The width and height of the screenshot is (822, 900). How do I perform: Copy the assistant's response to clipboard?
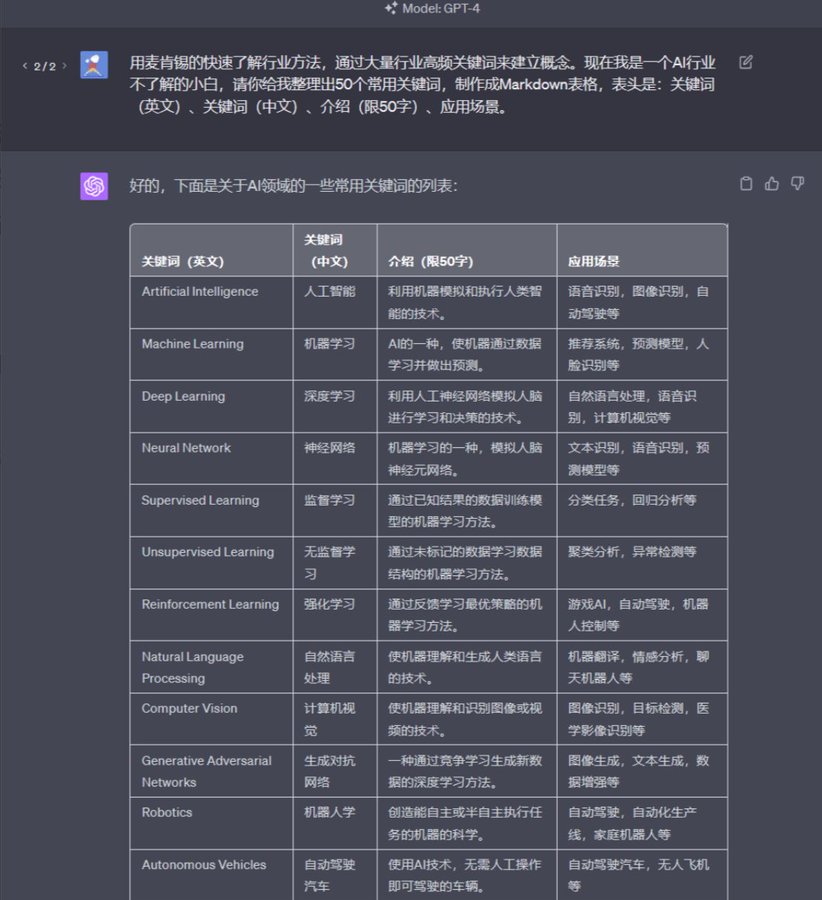746,184
